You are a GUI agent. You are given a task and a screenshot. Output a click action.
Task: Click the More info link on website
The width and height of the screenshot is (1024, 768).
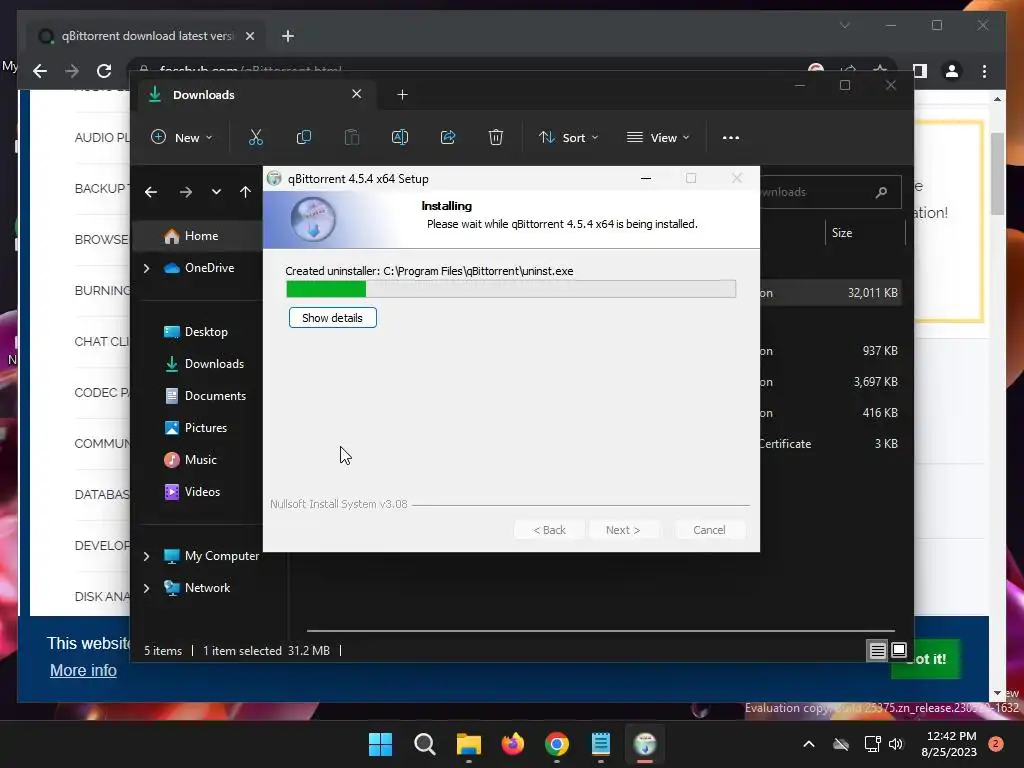84,671
